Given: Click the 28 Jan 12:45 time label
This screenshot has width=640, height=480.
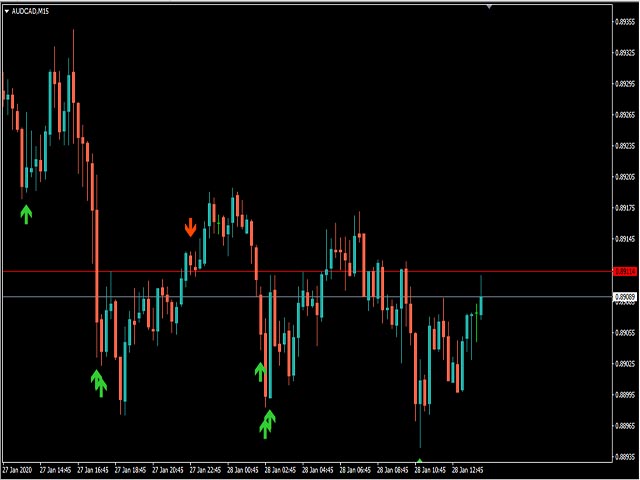Looking at the screenshot, I should pyautogui.click(x=468, y=470).
